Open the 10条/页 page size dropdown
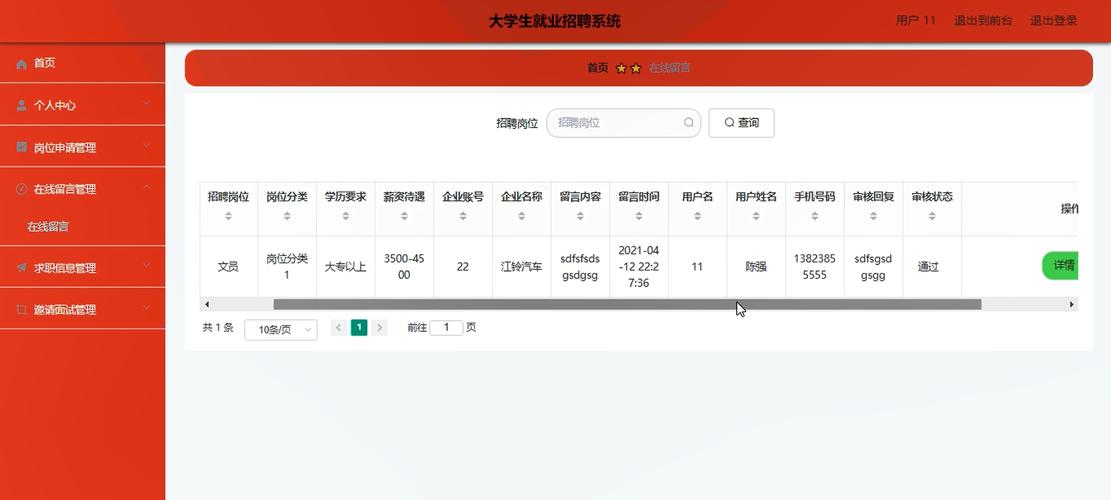 click(x=281, y=329)
